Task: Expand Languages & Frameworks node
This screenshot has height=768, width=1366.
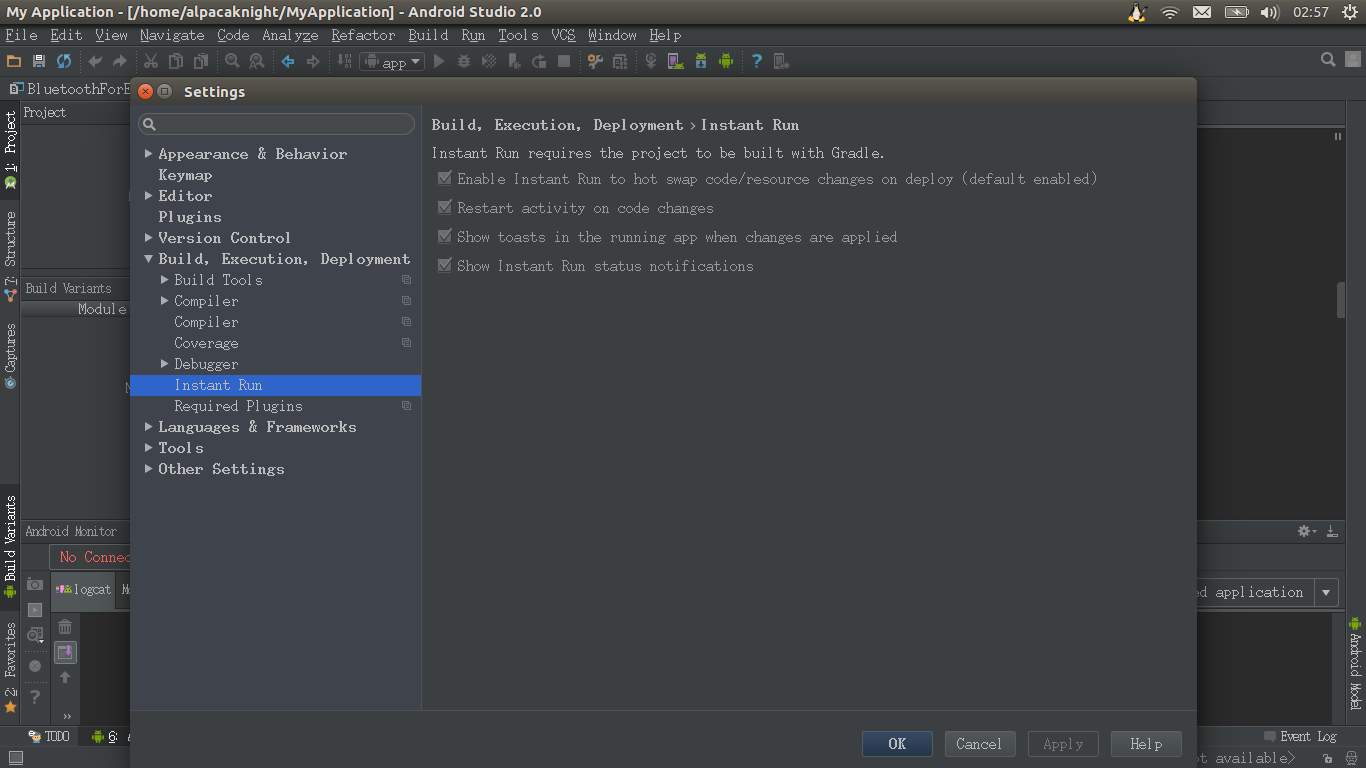Action: point(148,427)
